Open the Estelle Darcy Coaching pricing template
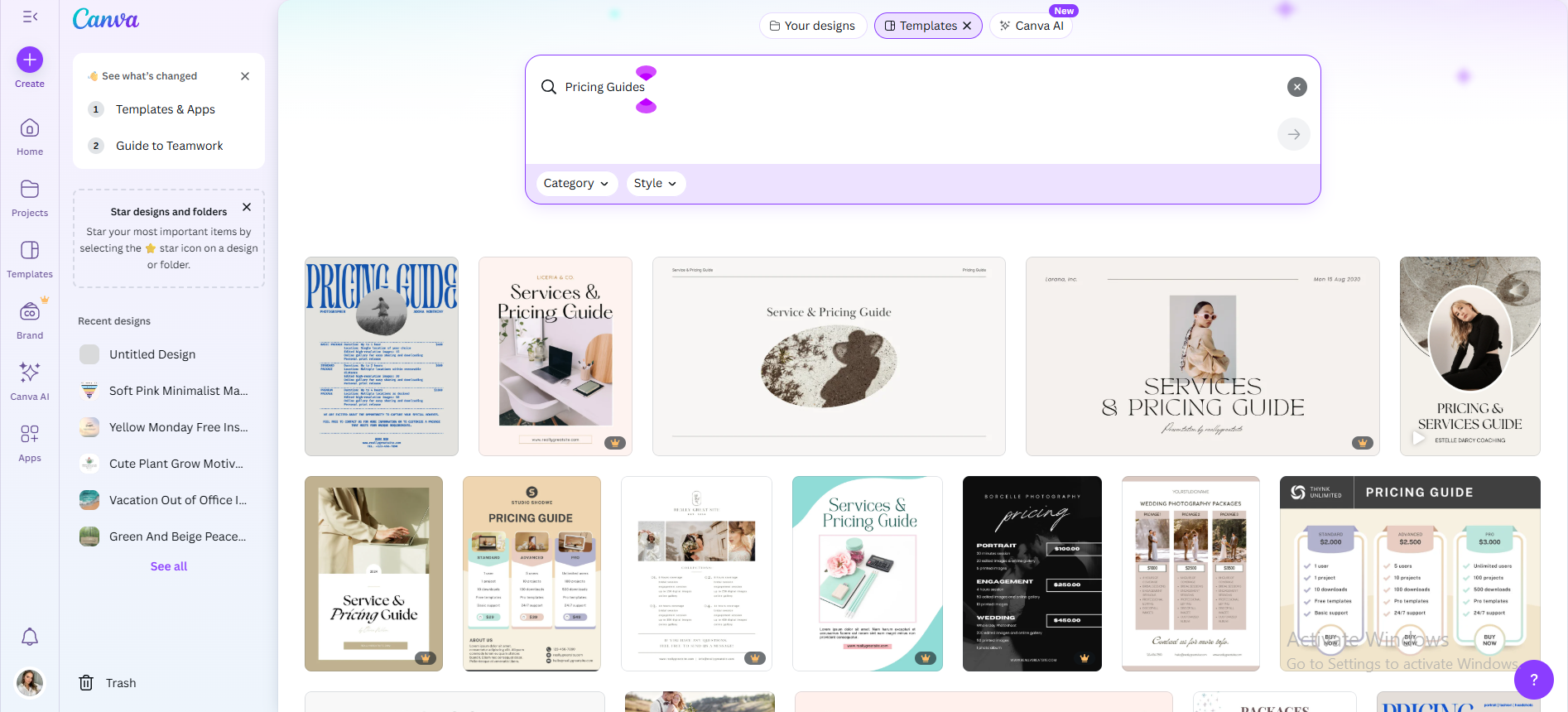 click(x=1470, y=356)
